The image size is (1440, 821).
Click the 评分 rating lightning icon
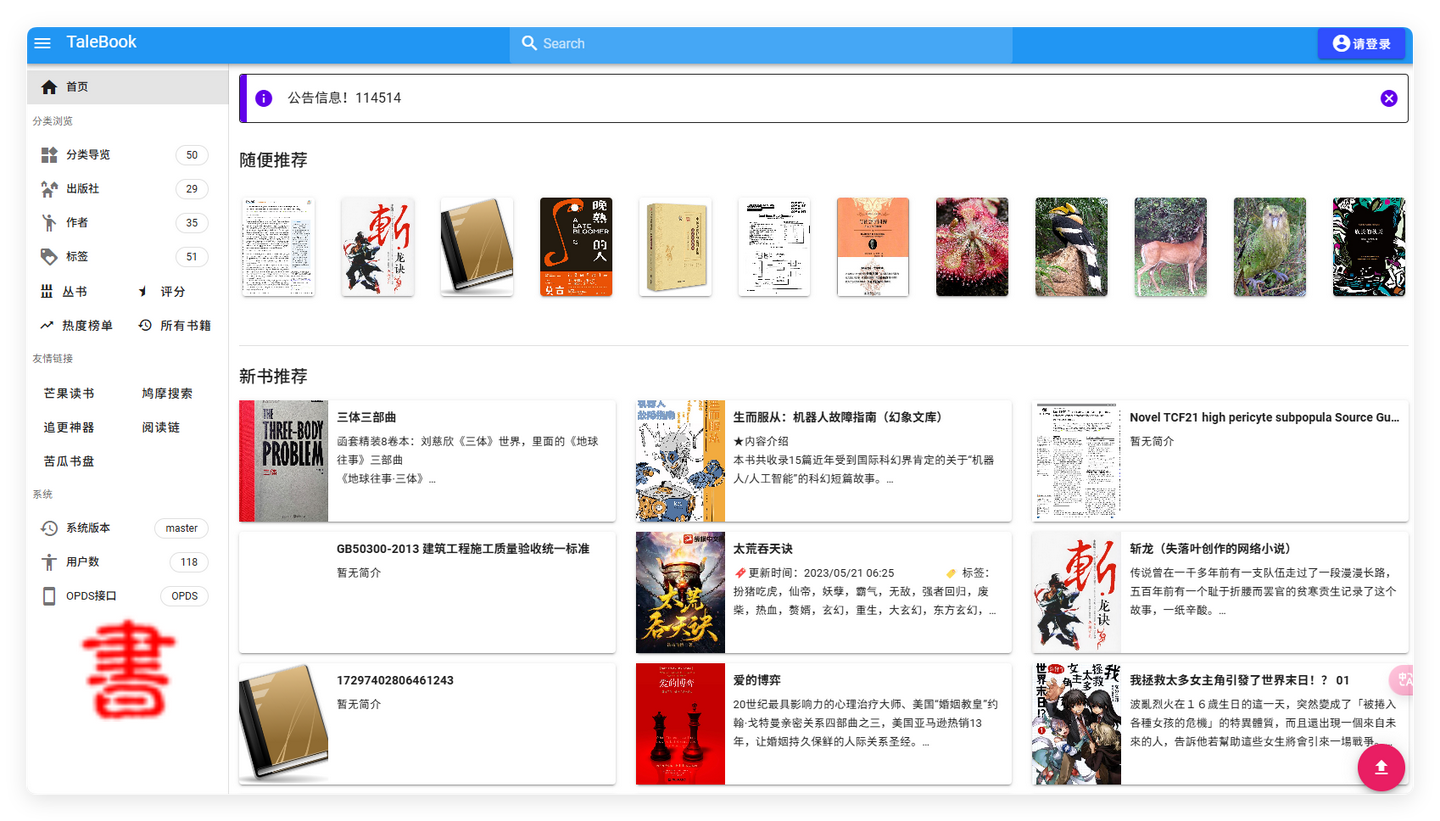(144, 290)
